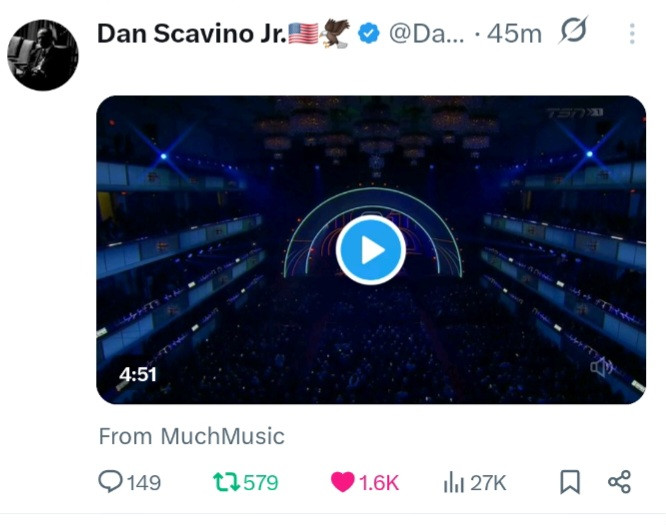666x527 pixels.
Task: Open the view analytics bar-chart icon
Action: [x=453, y=482]
